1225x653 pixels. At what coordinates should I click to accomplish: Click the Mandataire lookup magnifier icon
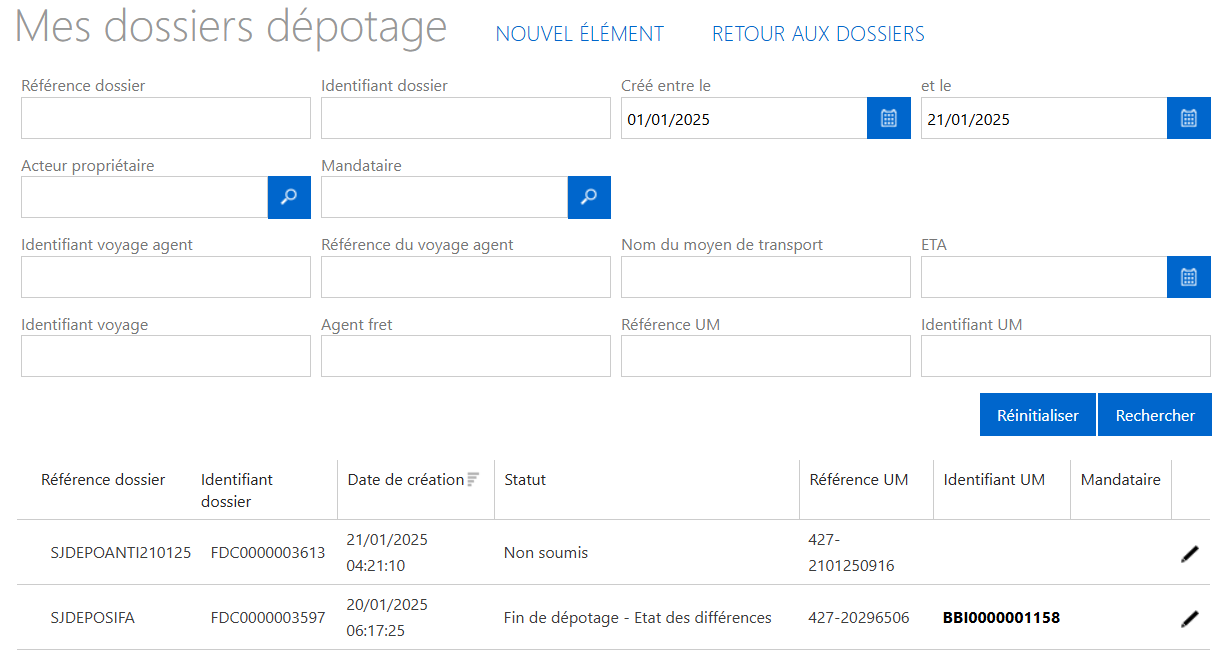tap(589, 197)
